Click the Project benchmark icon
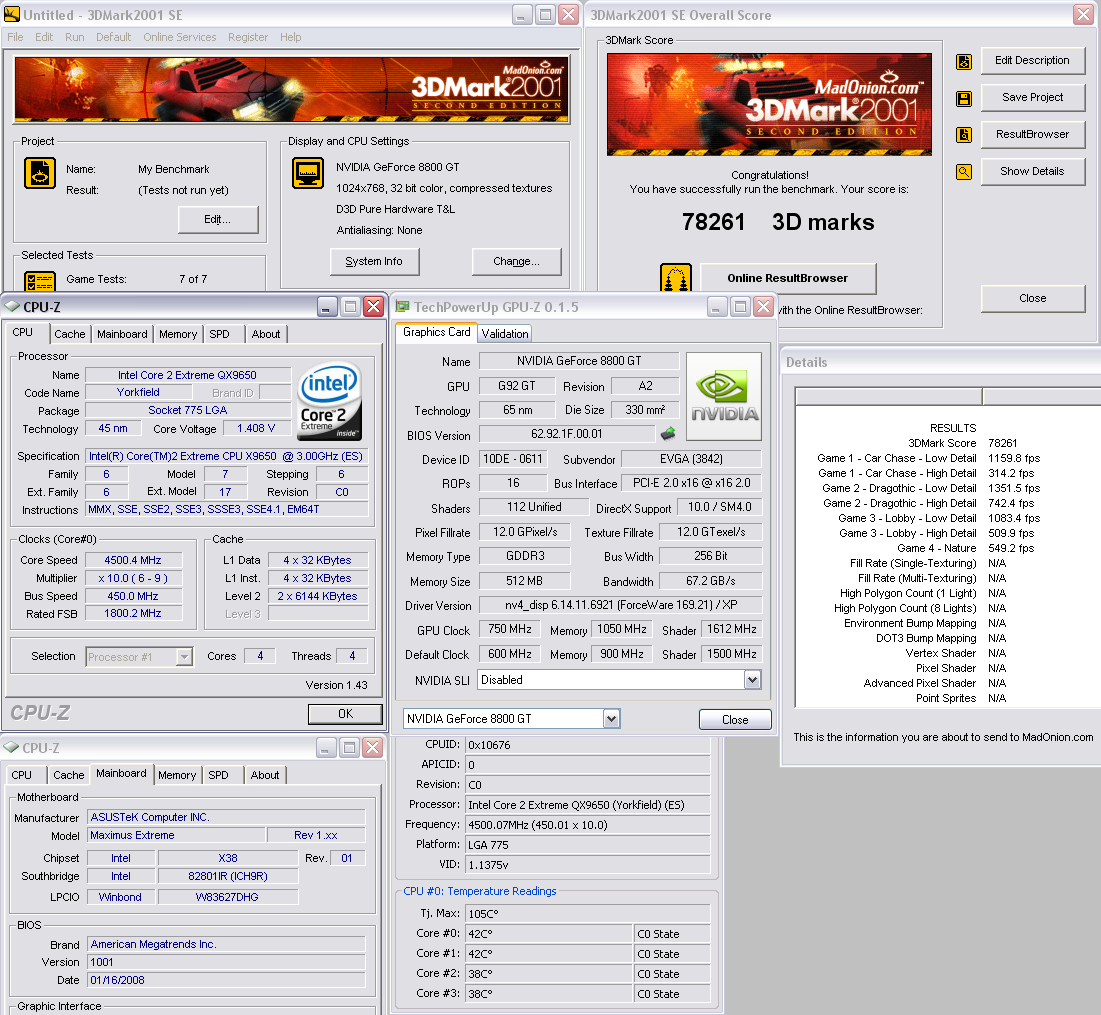The width and height of the screenshot is (1101, 1015). pyautogui.click(x=40, y=173)
